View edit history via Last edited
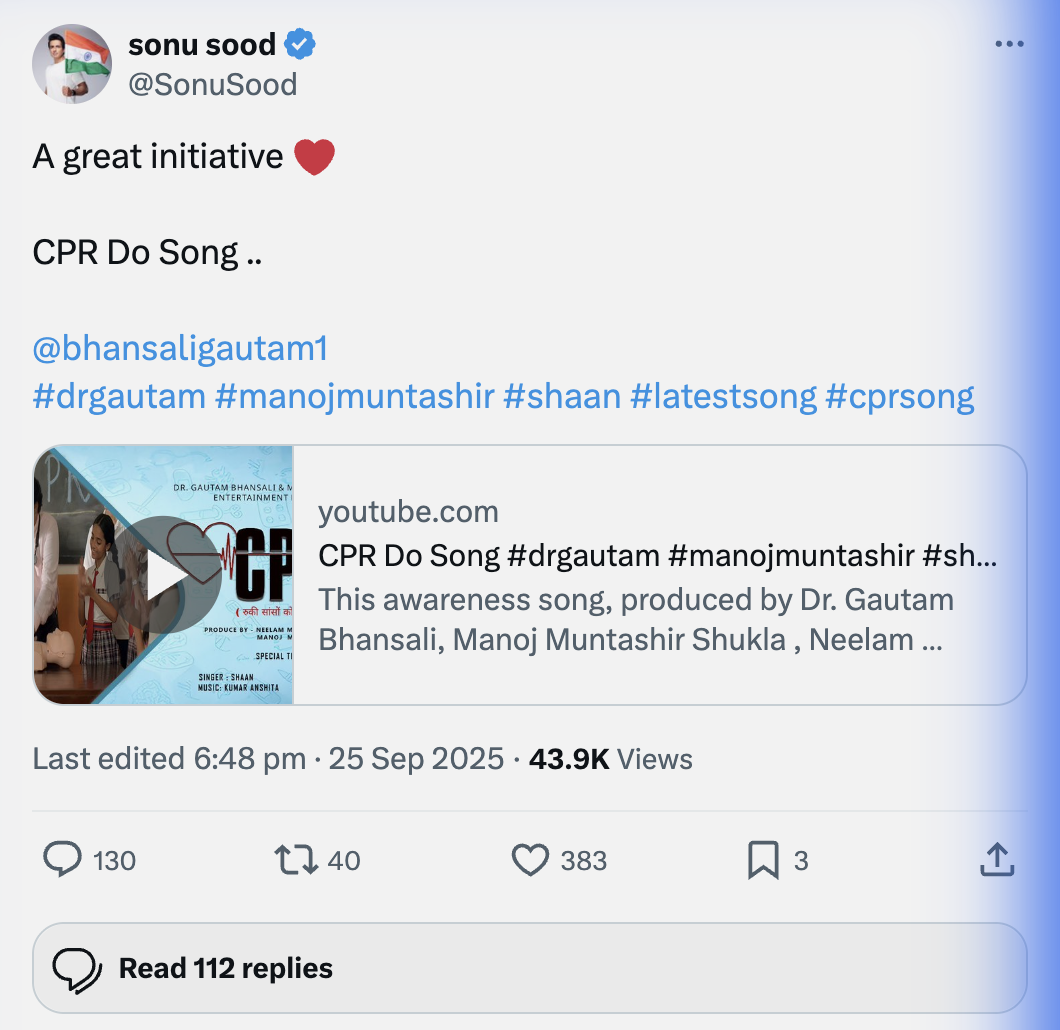 [169, 759]
